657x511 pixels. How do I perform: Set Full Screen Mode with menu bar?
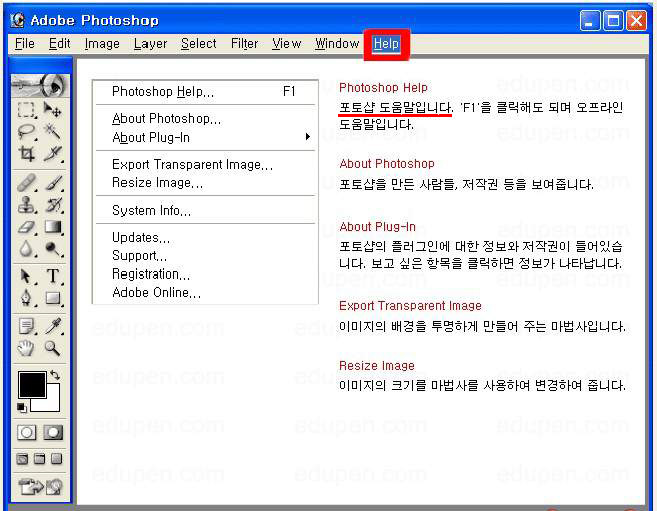tap(40, 459)
